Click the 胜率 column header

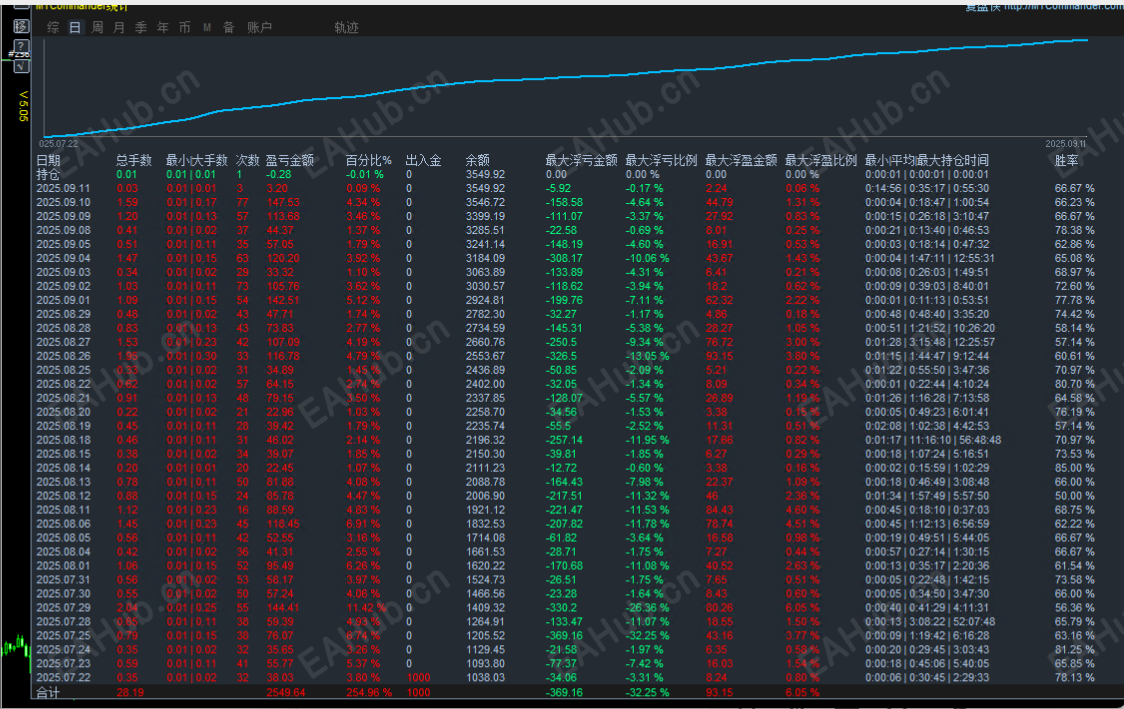tap(1067, 161)
